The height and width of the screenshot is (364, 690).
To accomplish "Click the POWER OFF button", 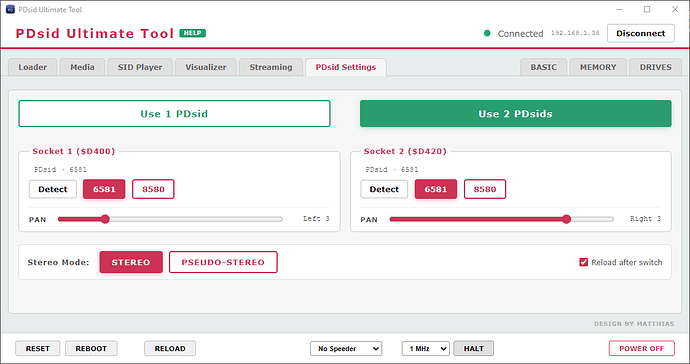I will click(x=642, y=349).
